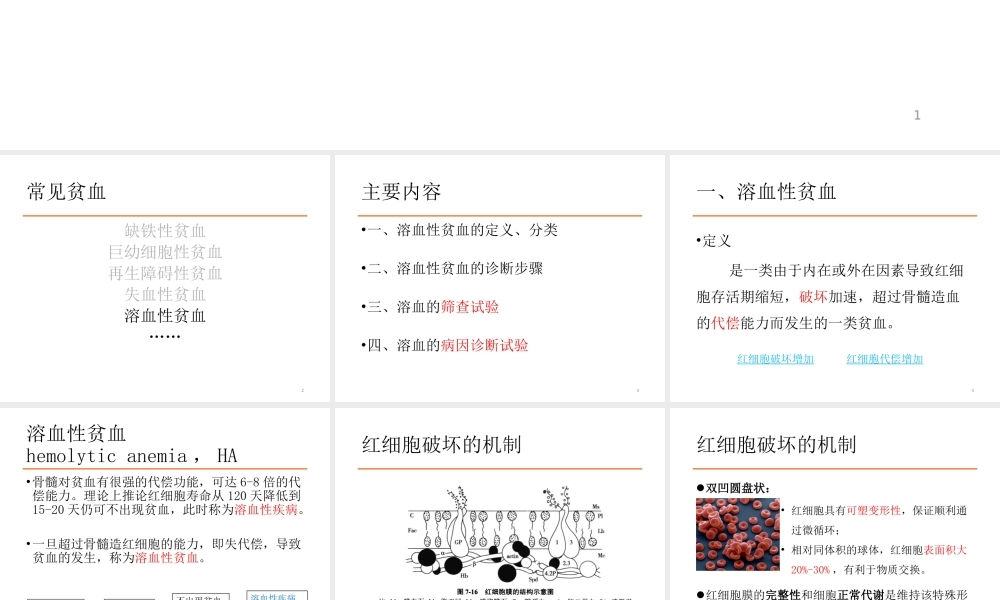Open the 红细胞破坏增加 hyperlink
The height and width of the screenshot is (600, 1000).
point(775,359)
